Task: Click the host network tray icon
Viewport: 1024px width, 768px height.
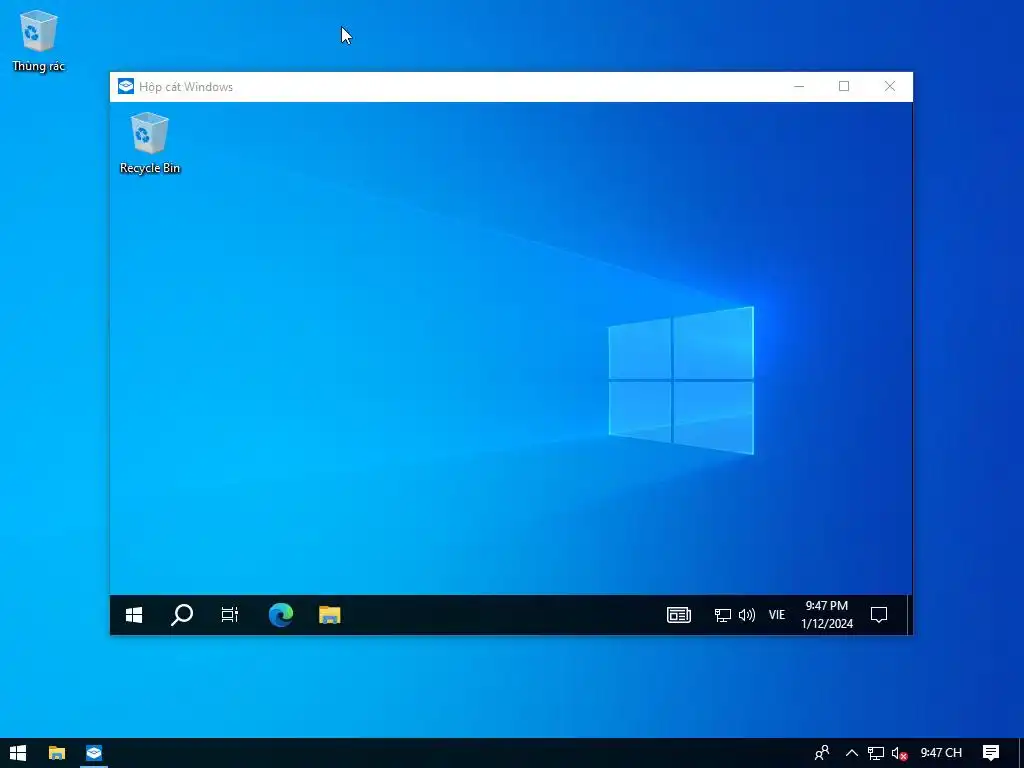Action: pos(876,753)
